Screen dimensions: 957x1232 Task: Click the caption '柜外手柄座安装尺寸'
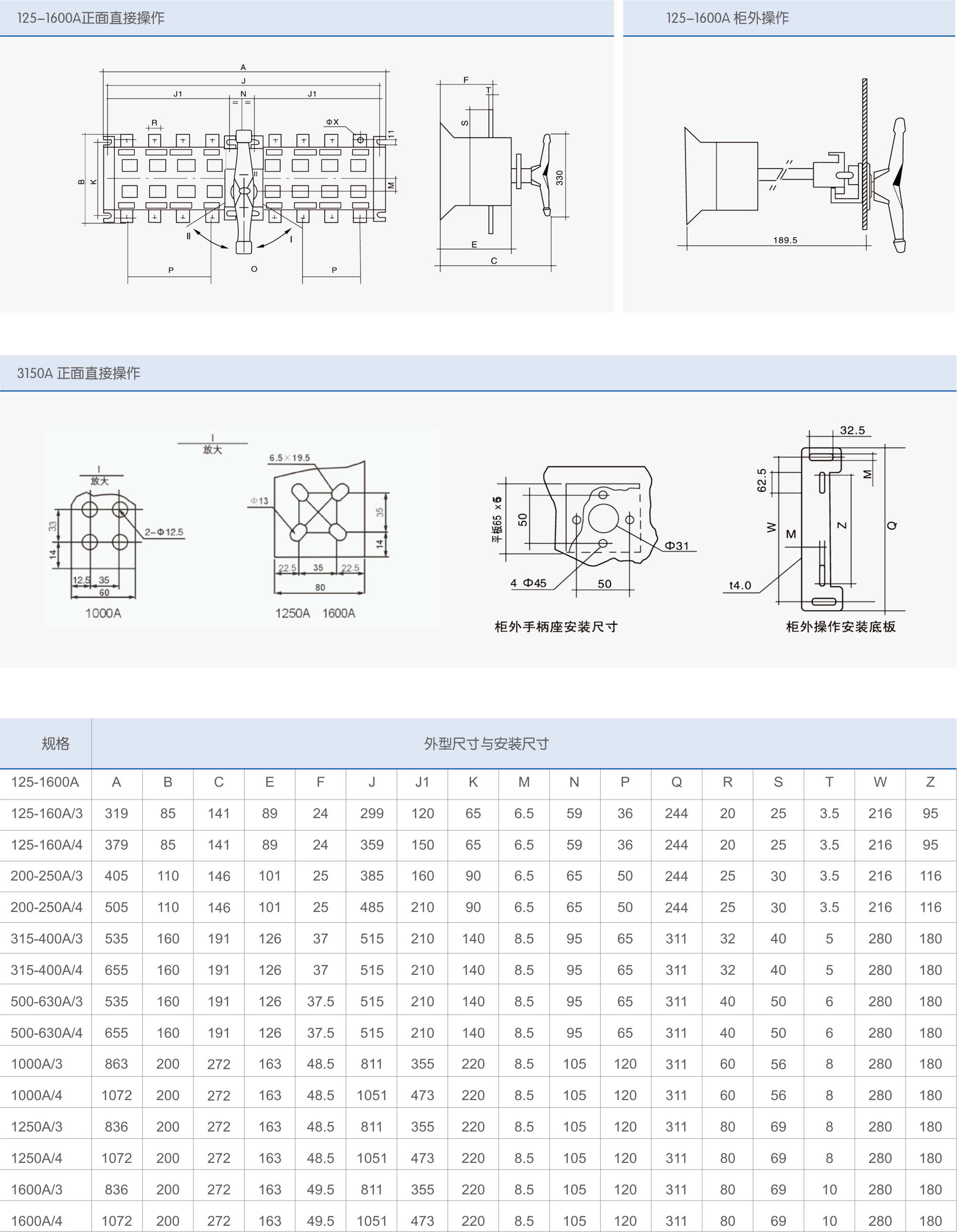pos(556,627)
